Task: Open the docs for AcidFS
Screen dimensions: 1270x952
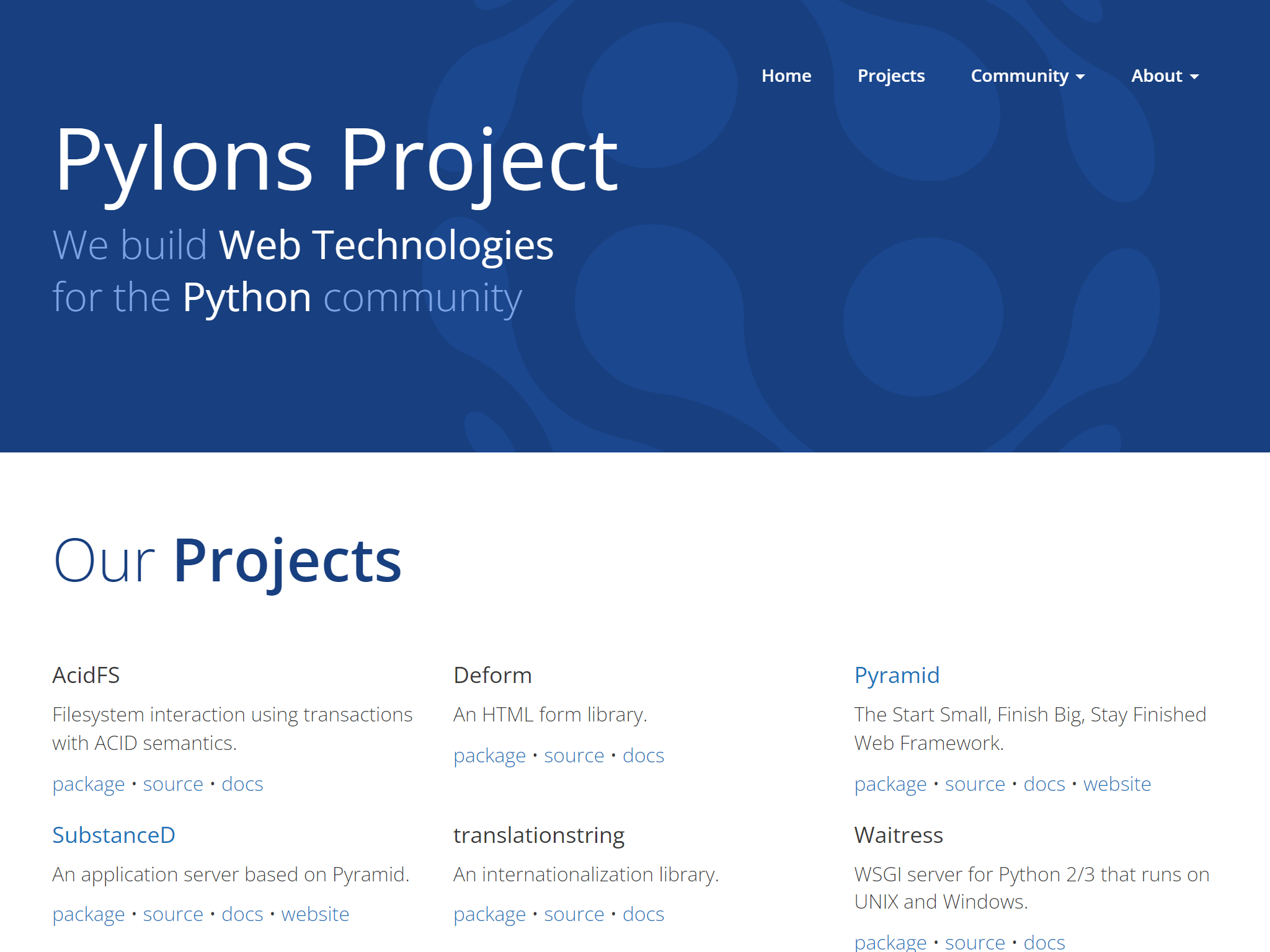Action: pos(242,783)
